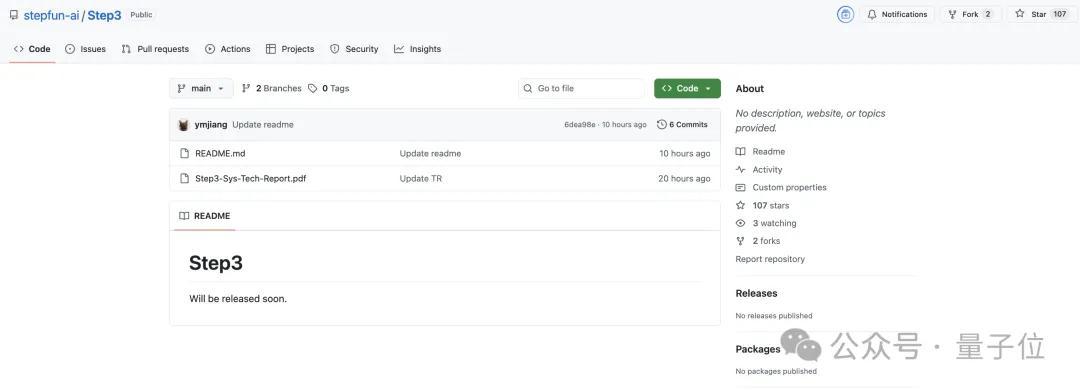The image size is (1080, 390).
Task: Open ymjiang's avatar in commit row
Action: click(x=184, y=125)
